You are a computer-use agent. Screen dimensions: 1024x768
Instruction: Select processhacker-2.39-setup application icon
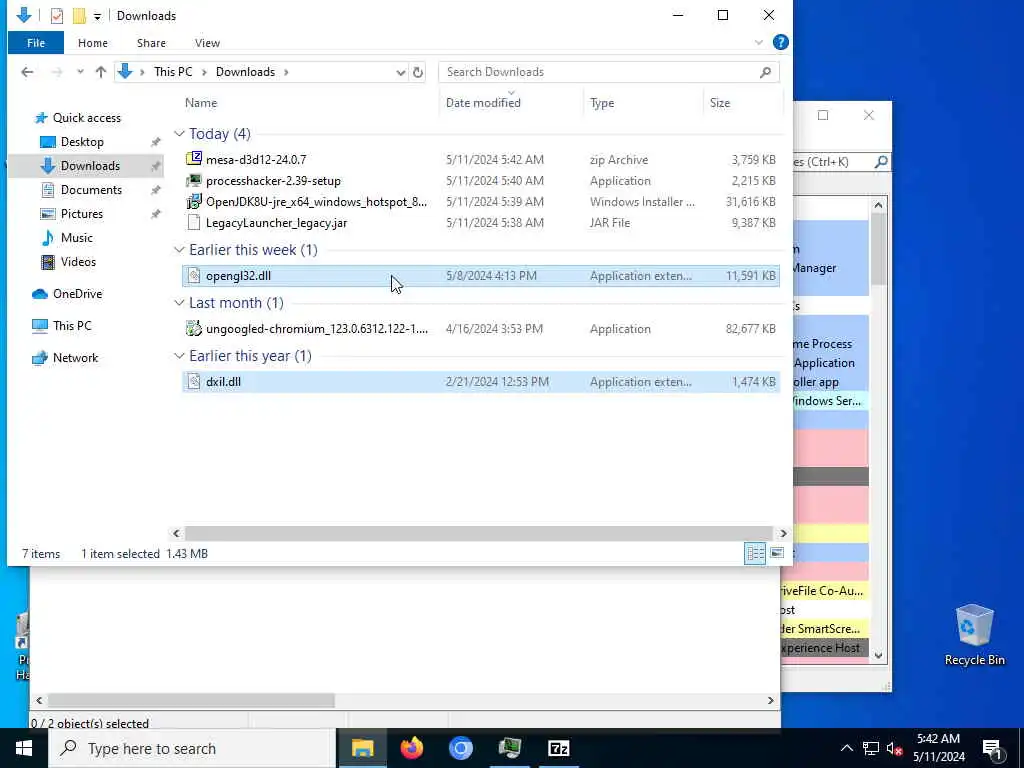click(193, 180)
